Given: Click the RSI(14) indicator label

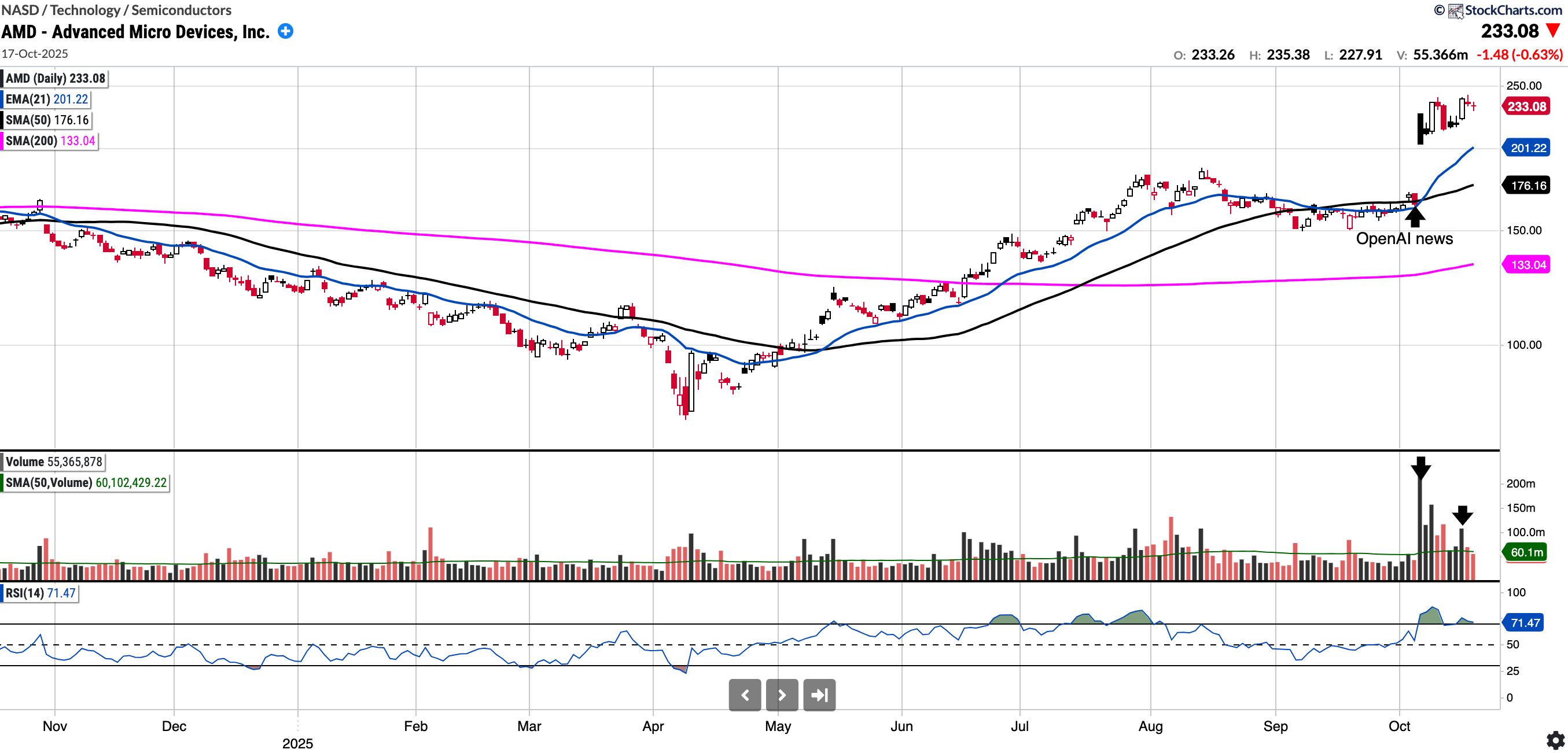Looking at the screenshot, I should 40,593.
